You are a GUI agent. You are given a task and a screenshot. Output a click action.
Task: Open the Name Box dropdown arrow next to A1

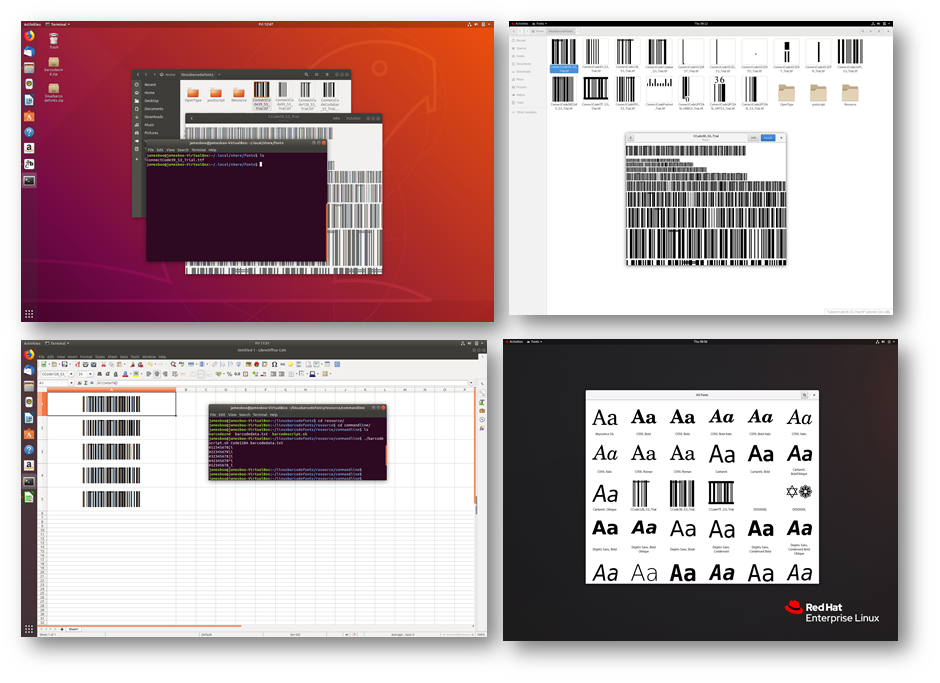(x=71, y=383)
